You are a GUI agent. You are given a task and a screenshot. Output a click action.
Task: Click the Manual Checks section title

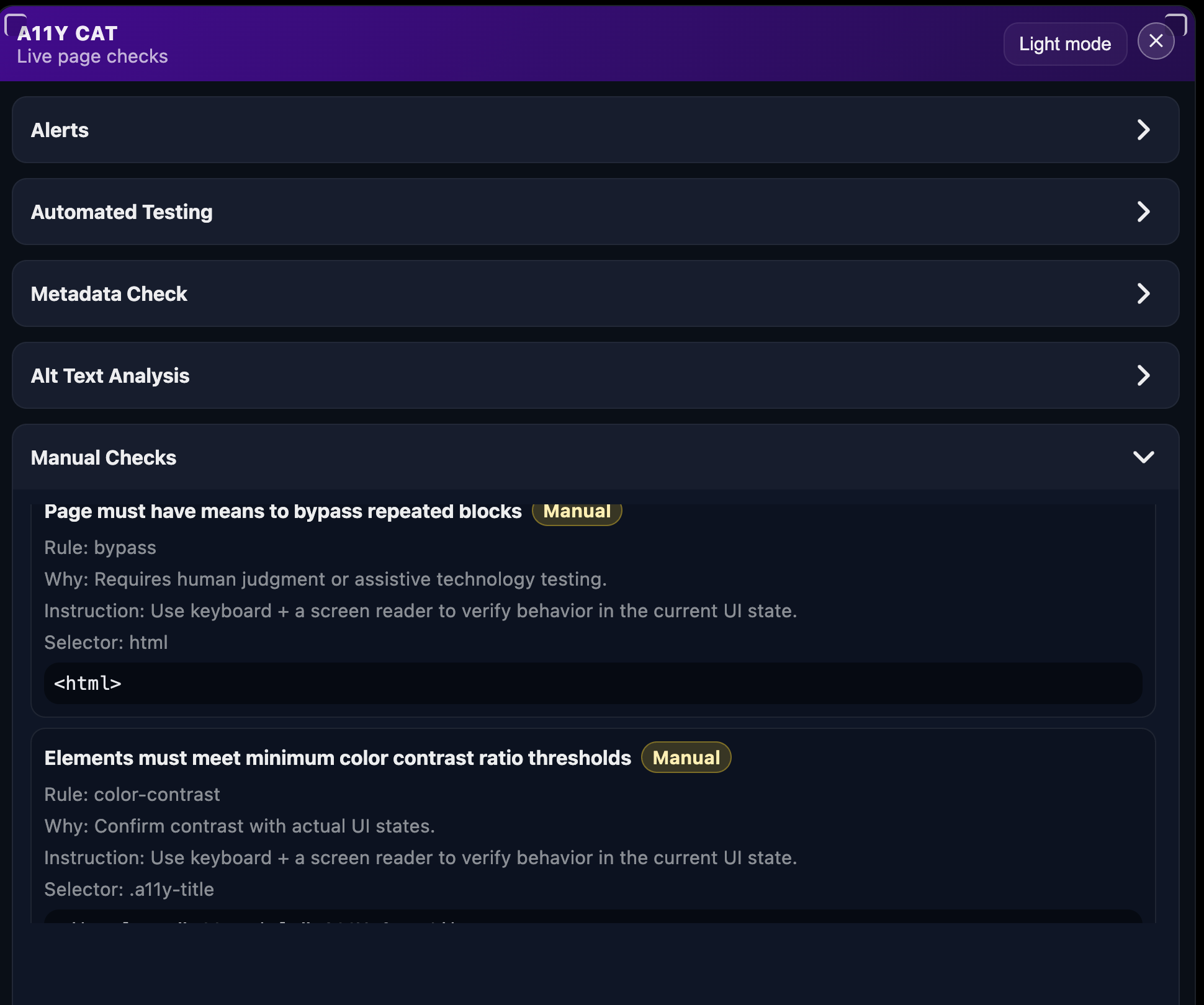click(x=104, y=458)
